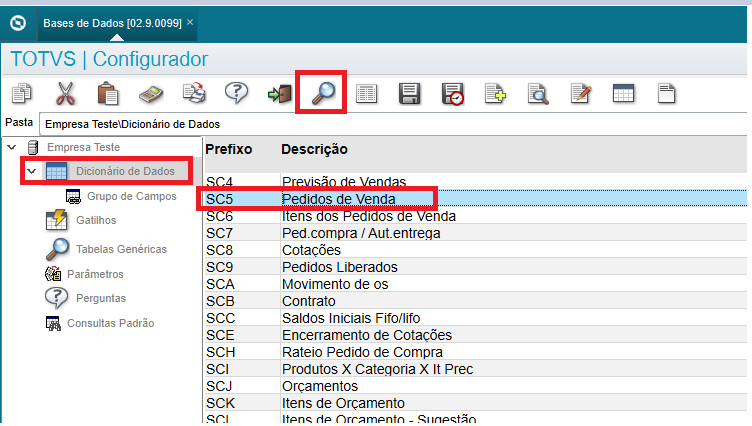The height and width of the screenshot is (426, 752).
Task: Collapse the Empresa Teste tree node
Action: [12, 147]
